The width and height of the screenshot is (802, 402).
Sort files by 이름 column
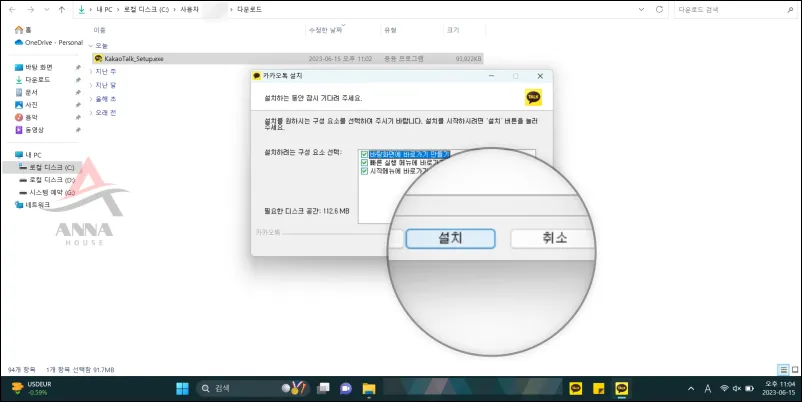tap(99, 30)
